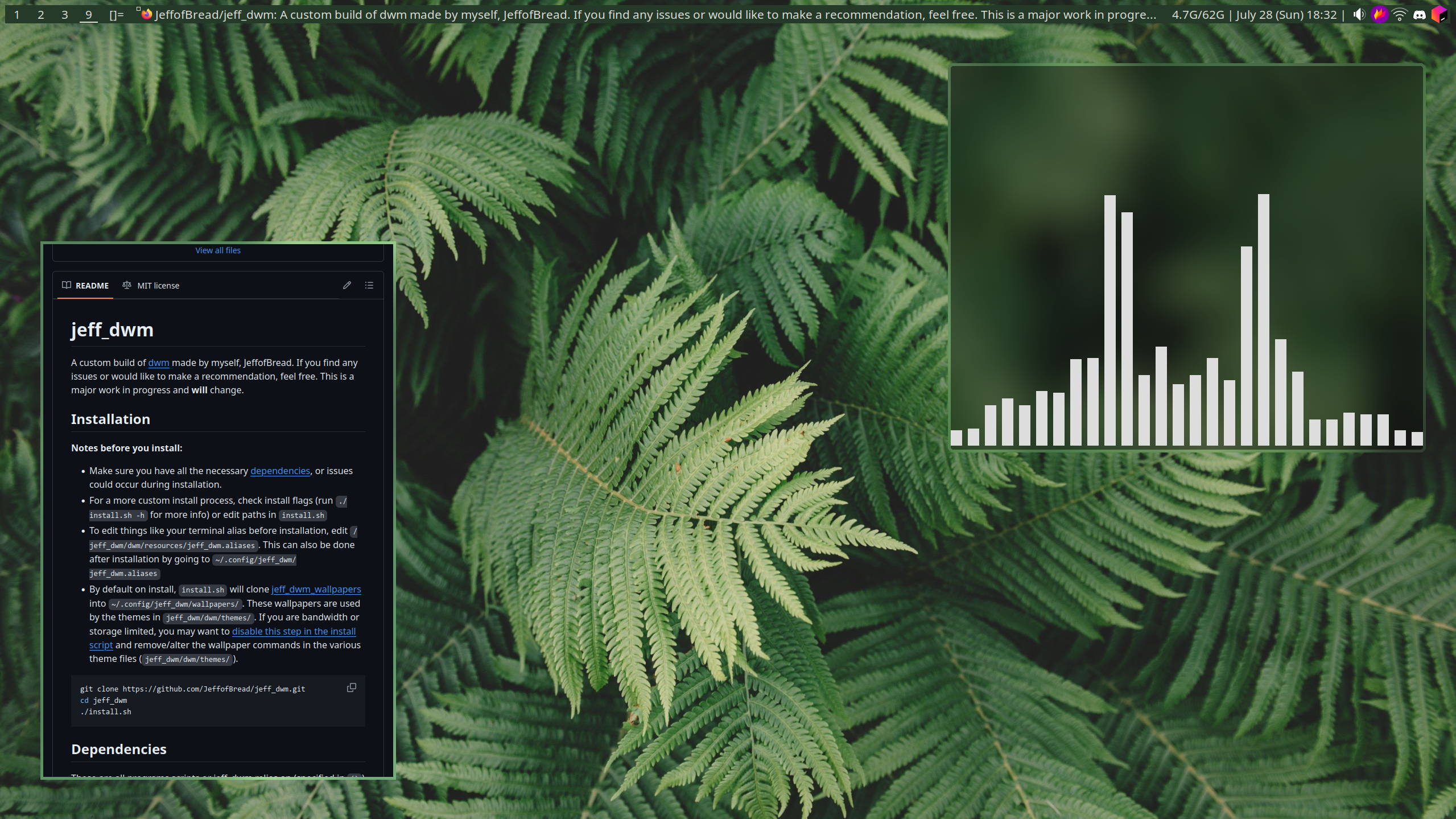This screenshot has height=819, width=1456.
Task: Open the View all files link
Action: [218, 250]
